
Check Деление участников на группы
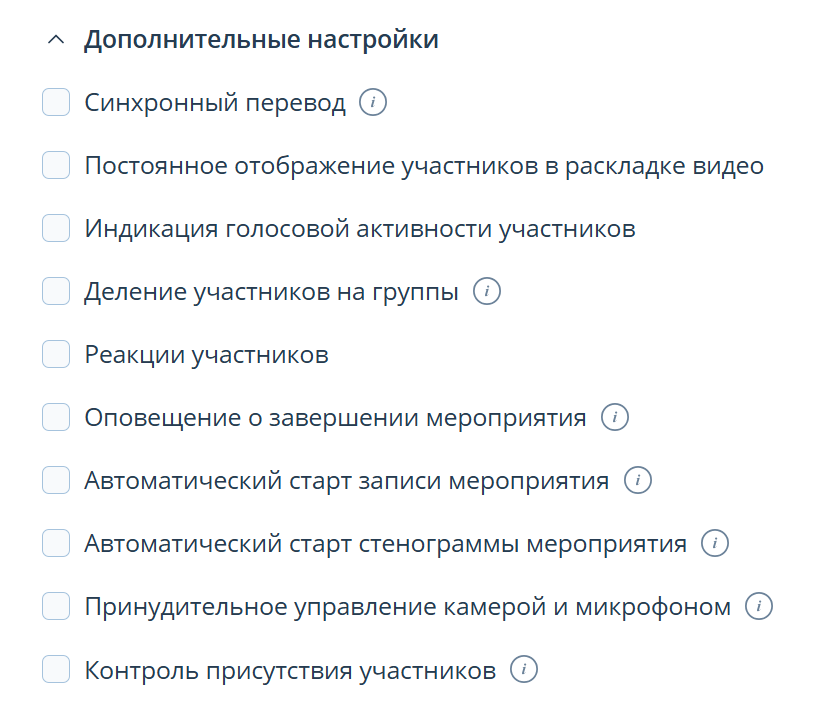point(55,291)
